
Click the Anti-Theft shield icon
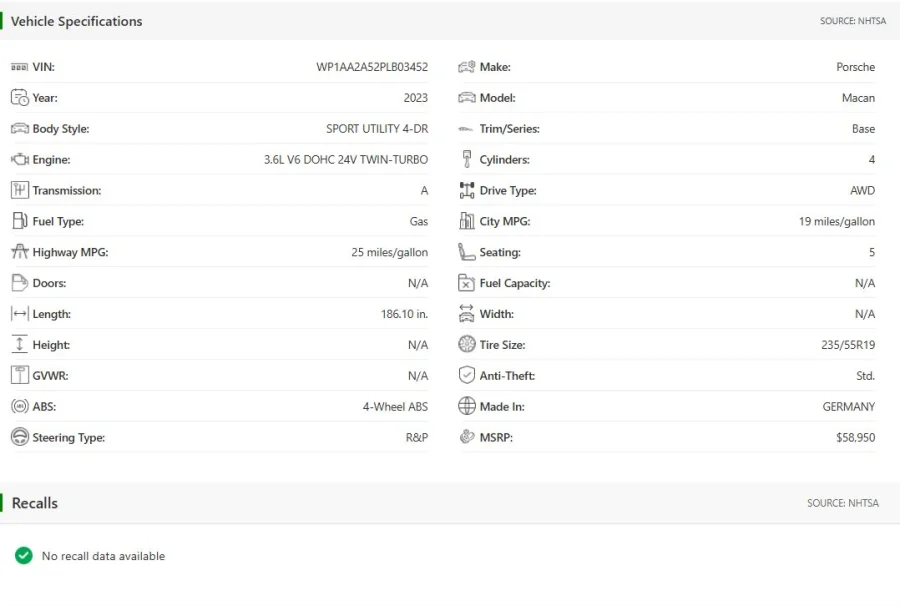(467, 375)
